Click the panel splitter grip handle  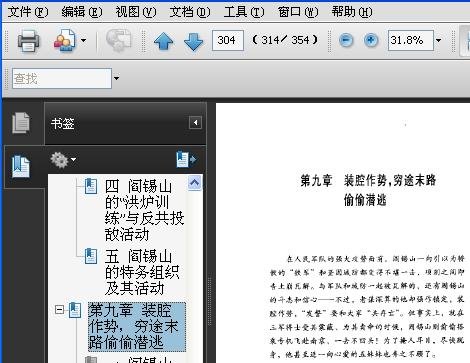click(210, 300)
